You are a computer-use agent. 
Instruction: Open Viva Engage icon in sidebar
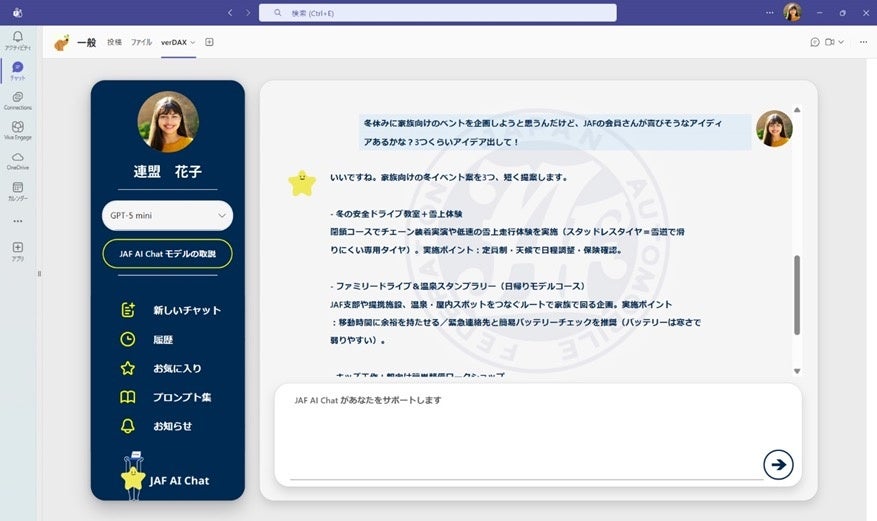(18, 130)
